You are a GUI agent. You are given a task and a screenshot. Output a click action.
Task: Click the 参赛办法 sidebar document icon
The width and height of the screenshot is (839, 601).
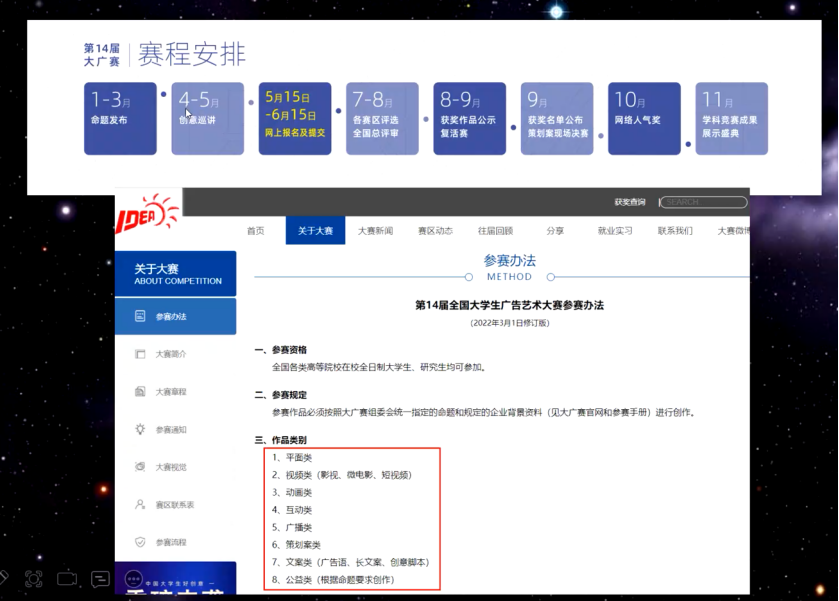tap(141, 317)
